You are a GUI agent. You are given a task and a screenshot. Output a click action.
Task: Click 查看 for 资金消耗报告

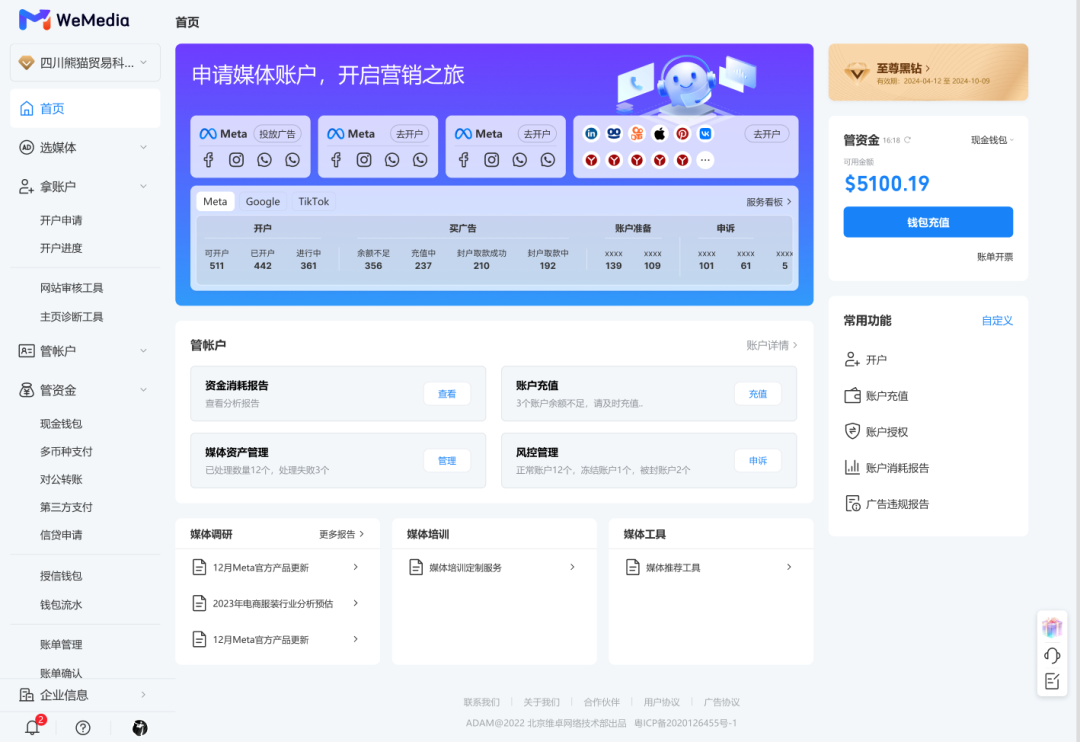(447, 393)
